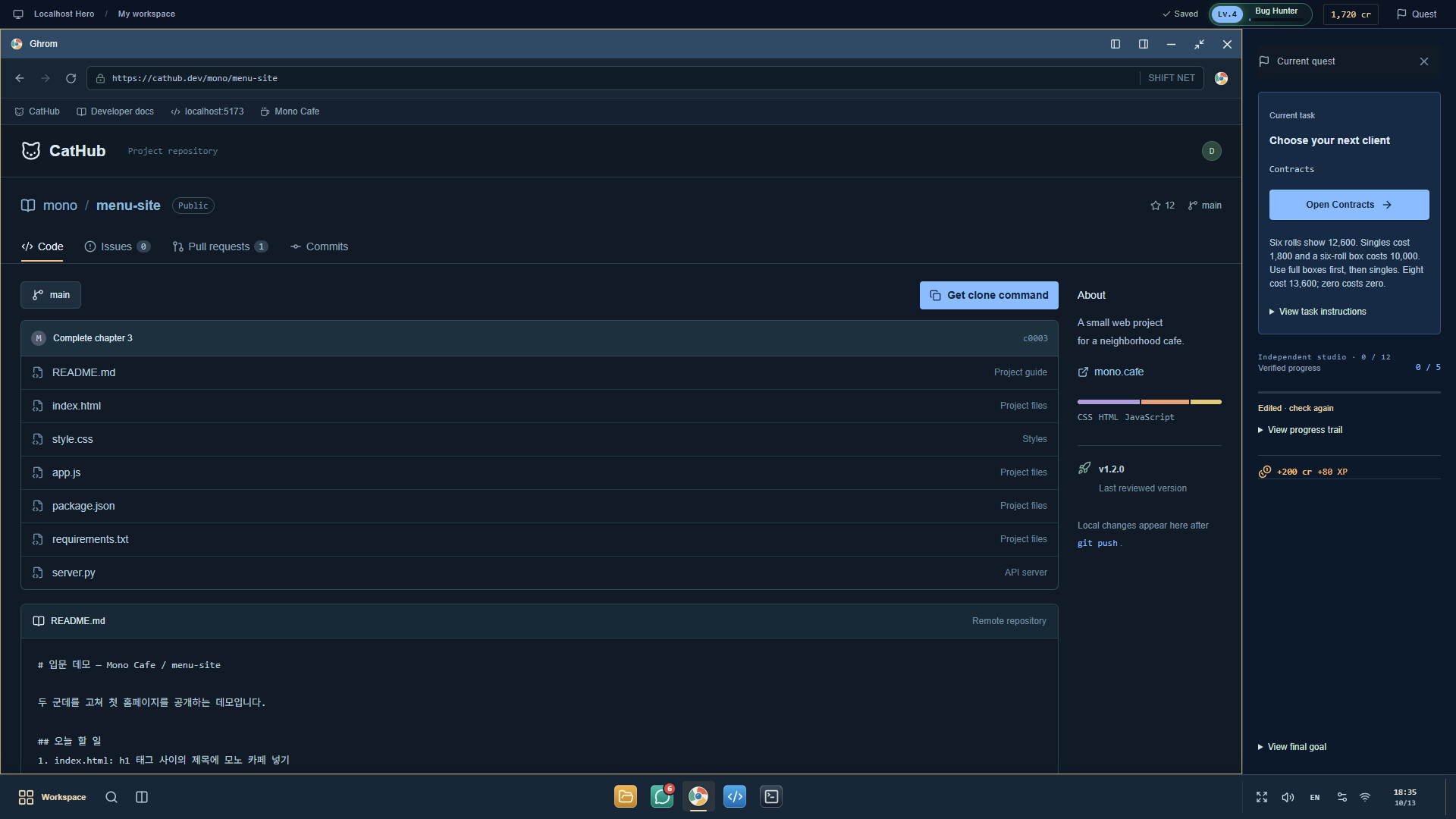Star the menu-site repository

1163,206
